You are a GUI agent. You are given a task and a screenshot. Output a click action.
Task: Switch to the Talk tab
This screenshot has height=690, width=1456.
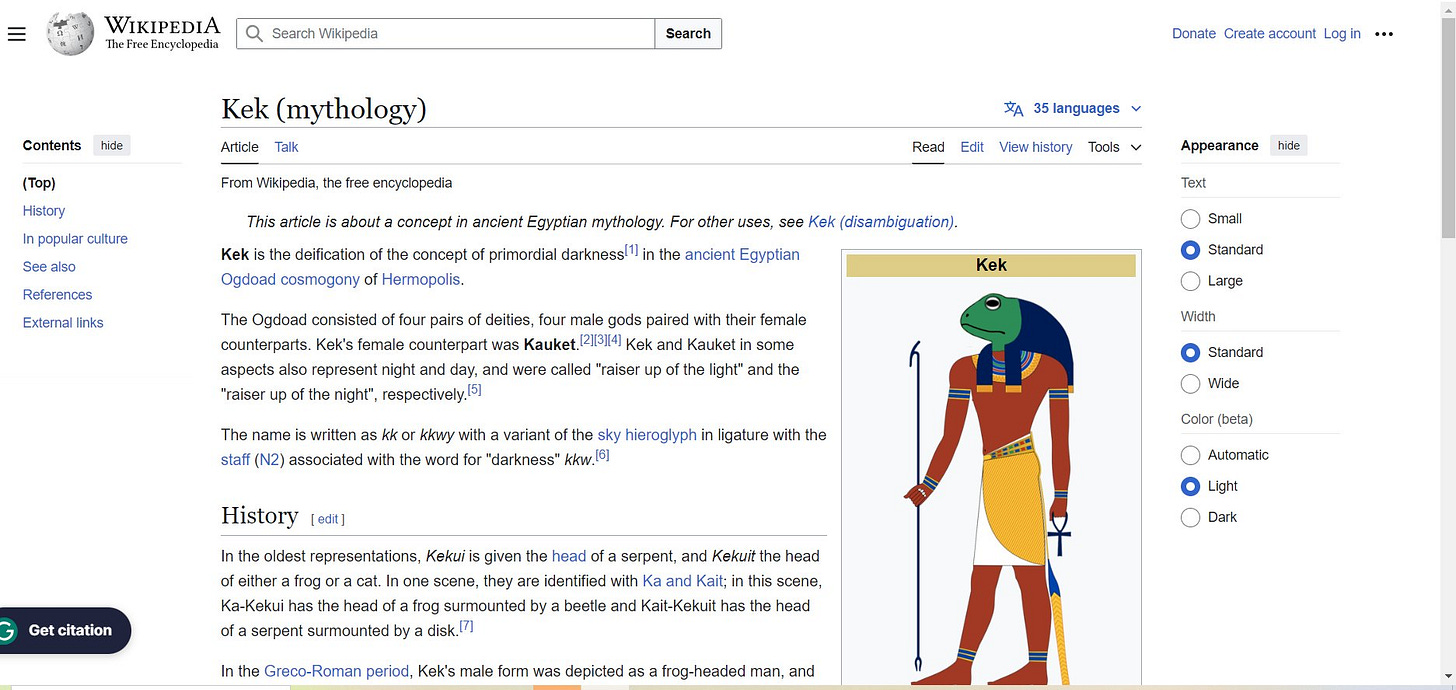coord(286,147)
